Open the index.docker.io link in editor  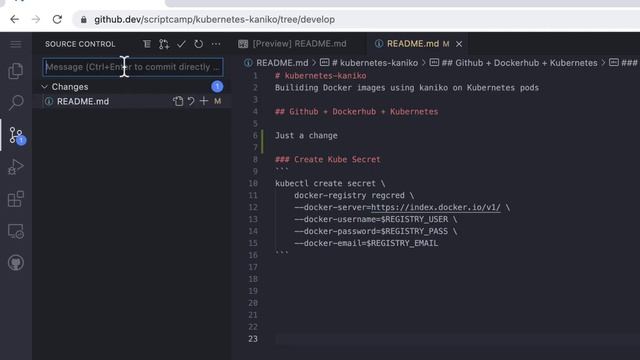pyautogui.click(x=436, y=207)
